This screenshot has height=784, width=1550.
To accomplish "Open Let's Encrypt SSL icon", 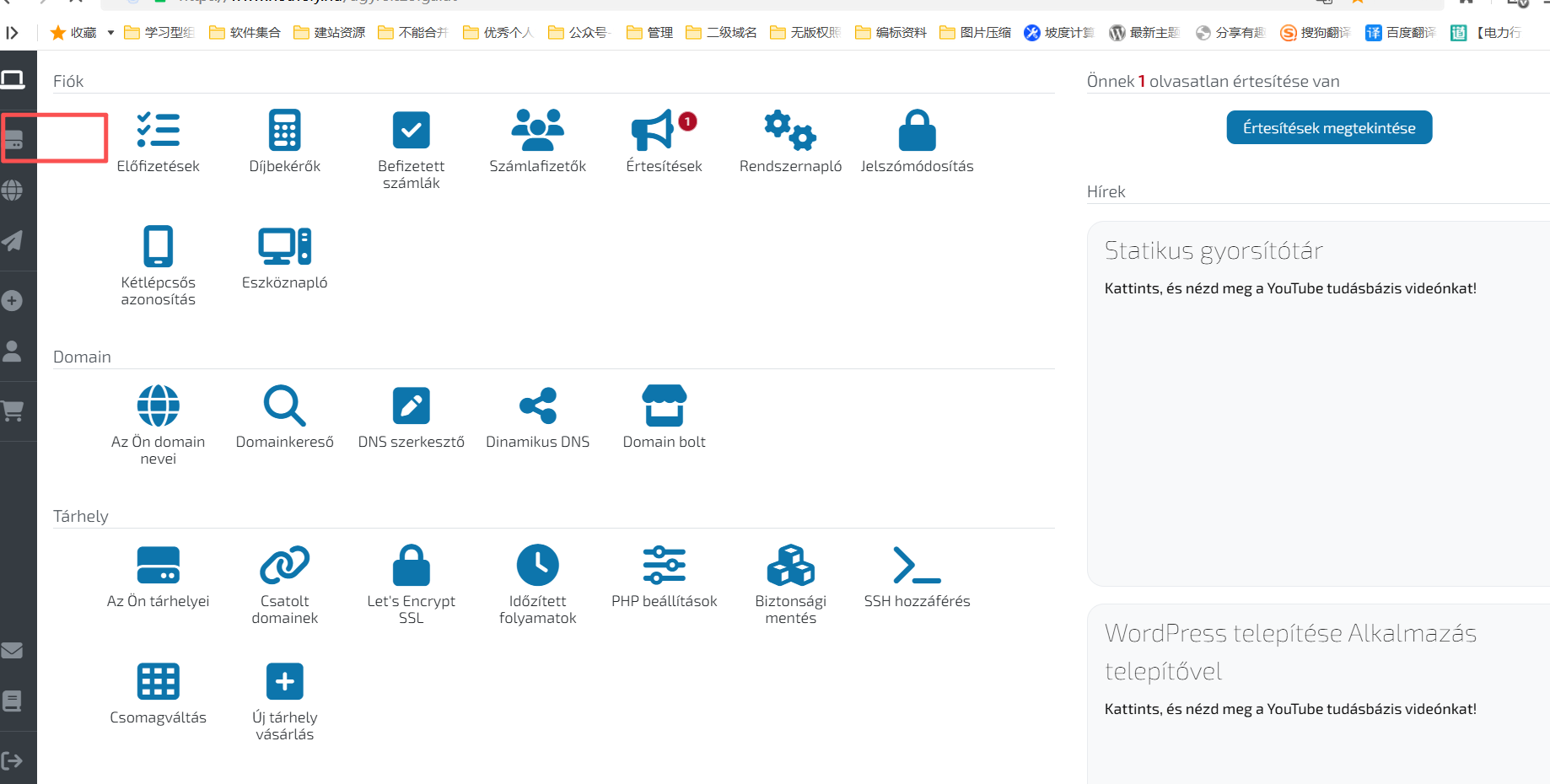I will [412, 565].
